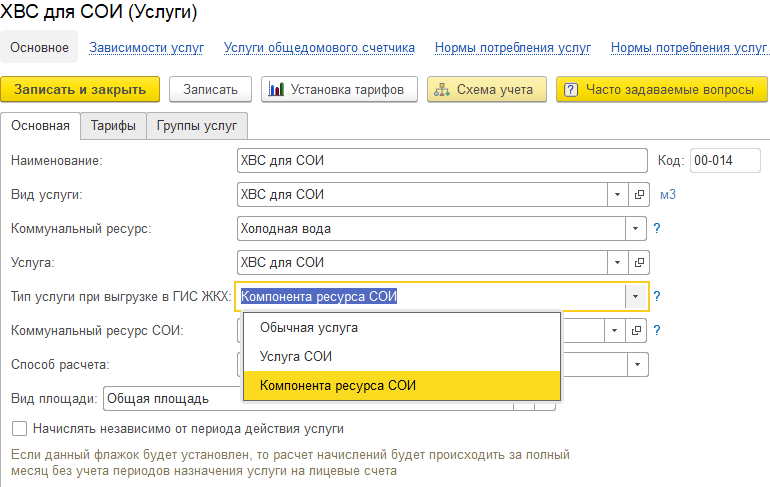This screenshot has width=770, height=487.
Task: Expand Способ расчета dropdown arrow
Action: point(635,365)
